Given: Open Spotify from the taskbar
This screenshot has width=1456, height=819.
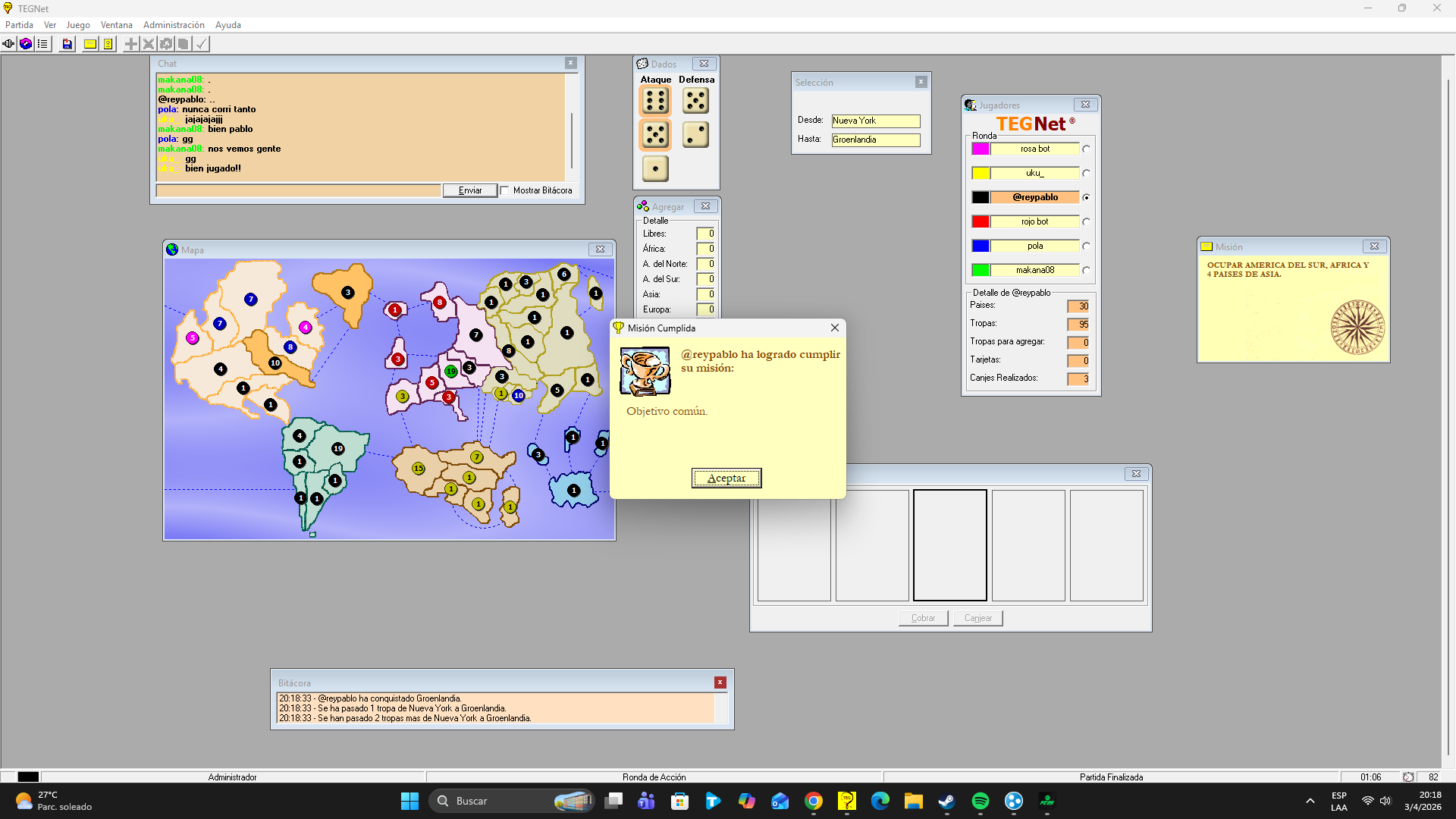Looking at the screenshot, I should (980, 801).
